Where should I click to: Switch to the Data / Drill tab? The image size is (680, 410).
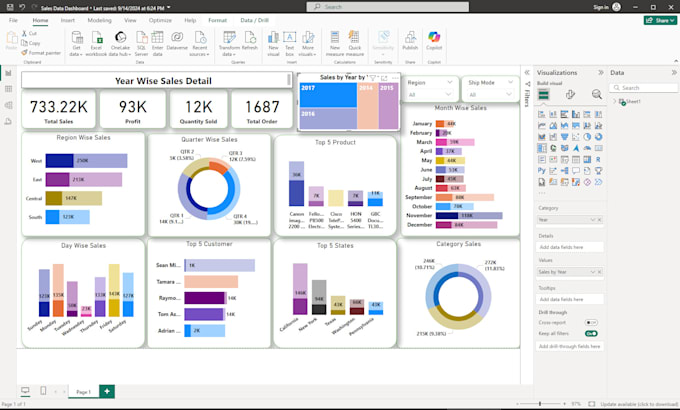pyautogui.click(x=255, y=20)
